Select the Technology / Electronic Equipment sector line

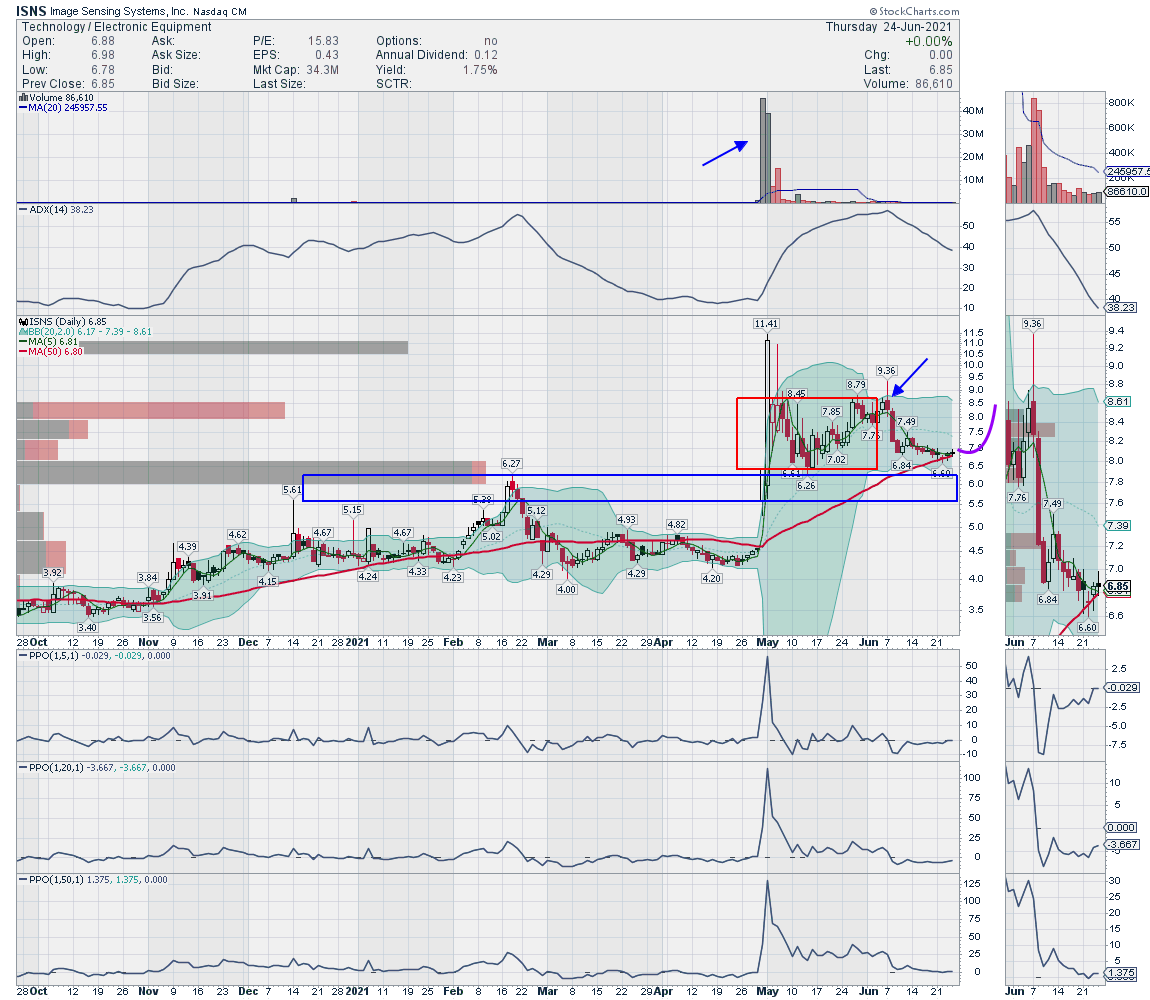(x=116, y=27)
